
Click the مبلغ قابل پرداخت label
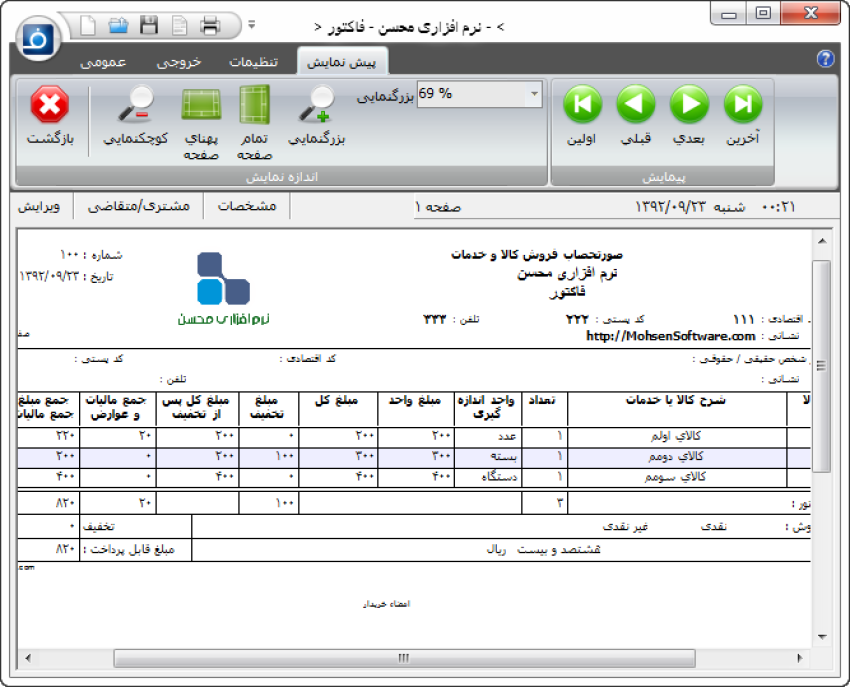click(x=128, y=549)
